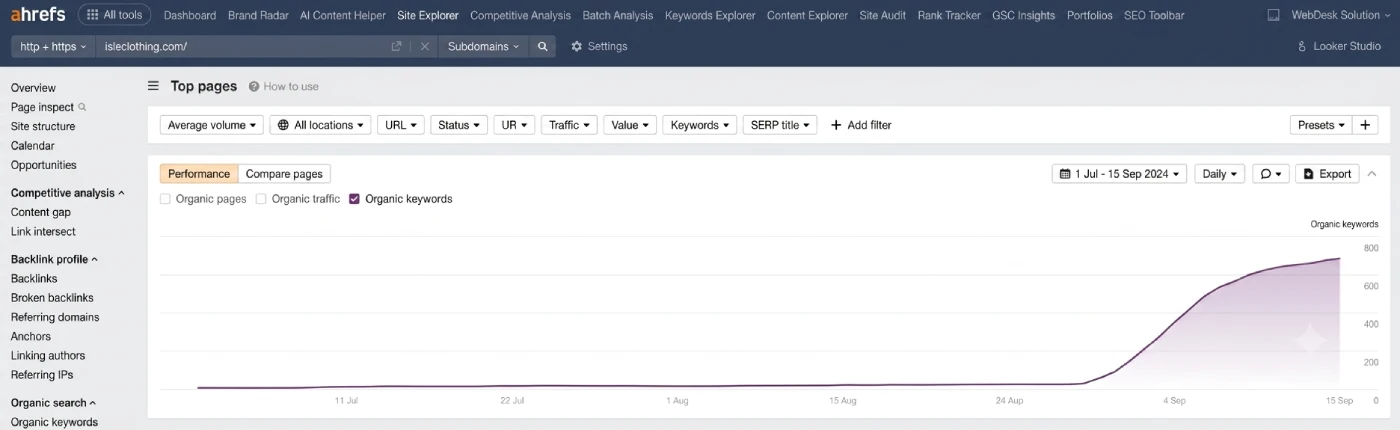Viewport: 1400px width, 430px height.
Task: Open SEO Toolbar in top navigation
Action: [1154, 15]
